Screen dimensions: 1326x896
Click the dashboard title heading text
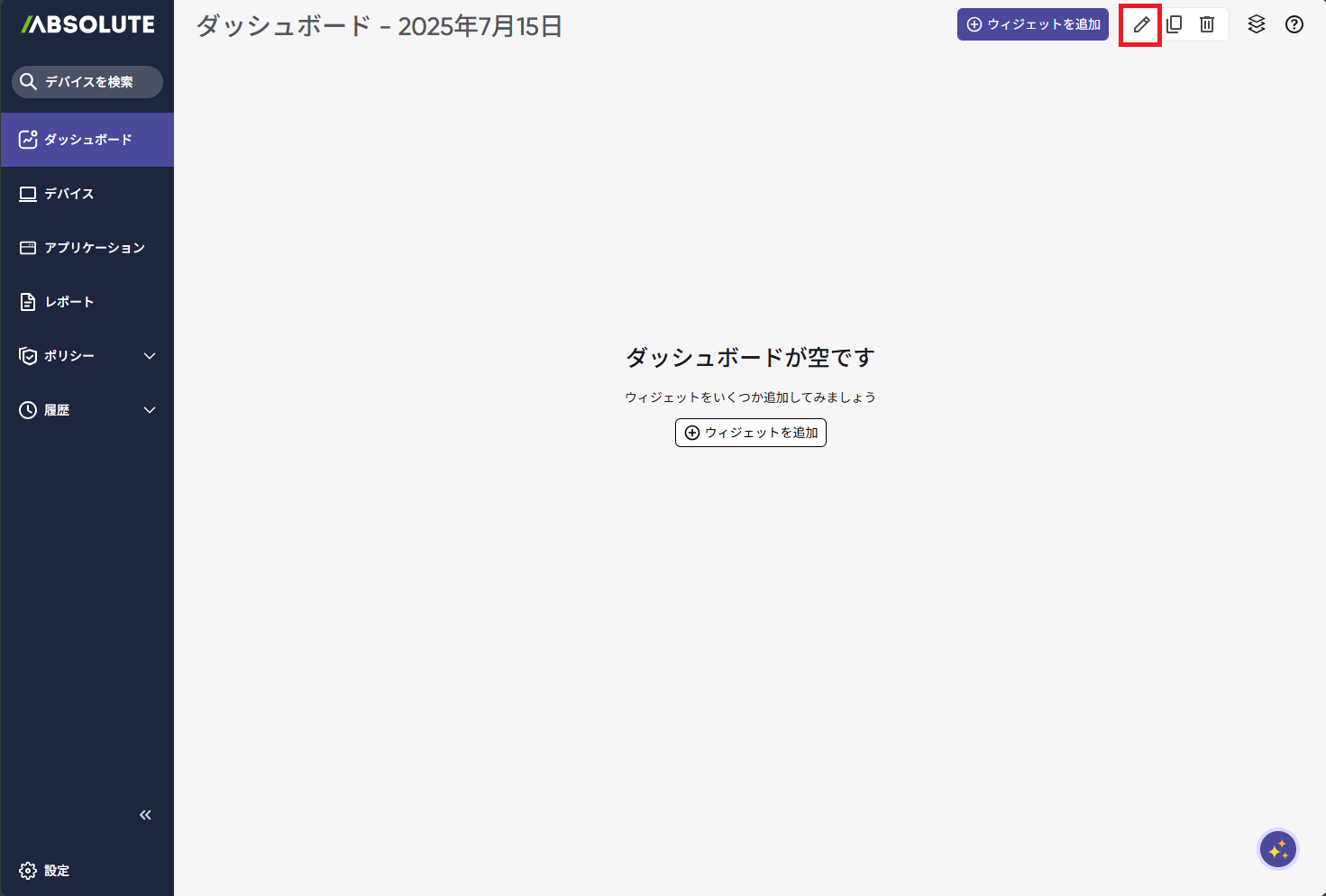tap(379, 27)
